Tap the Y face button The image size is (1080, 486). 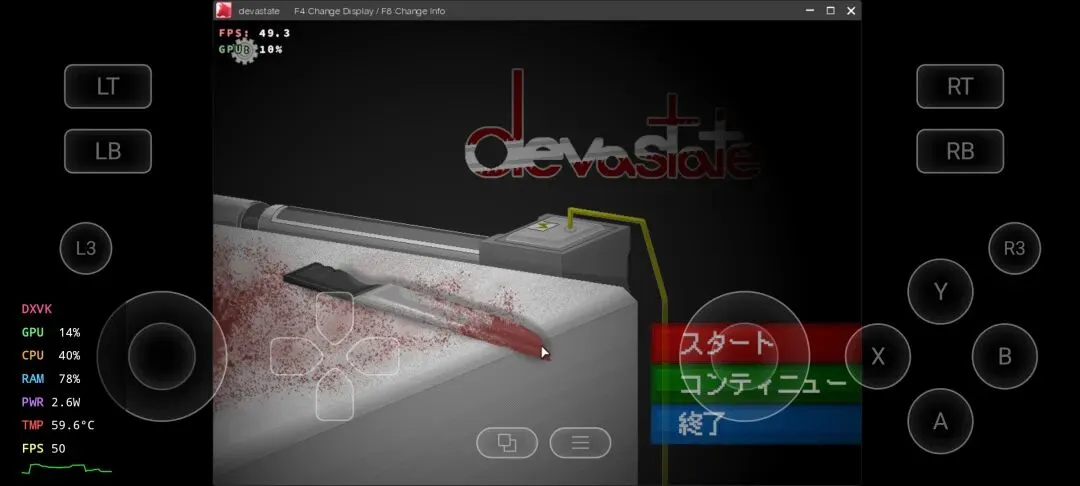(940, 292)
